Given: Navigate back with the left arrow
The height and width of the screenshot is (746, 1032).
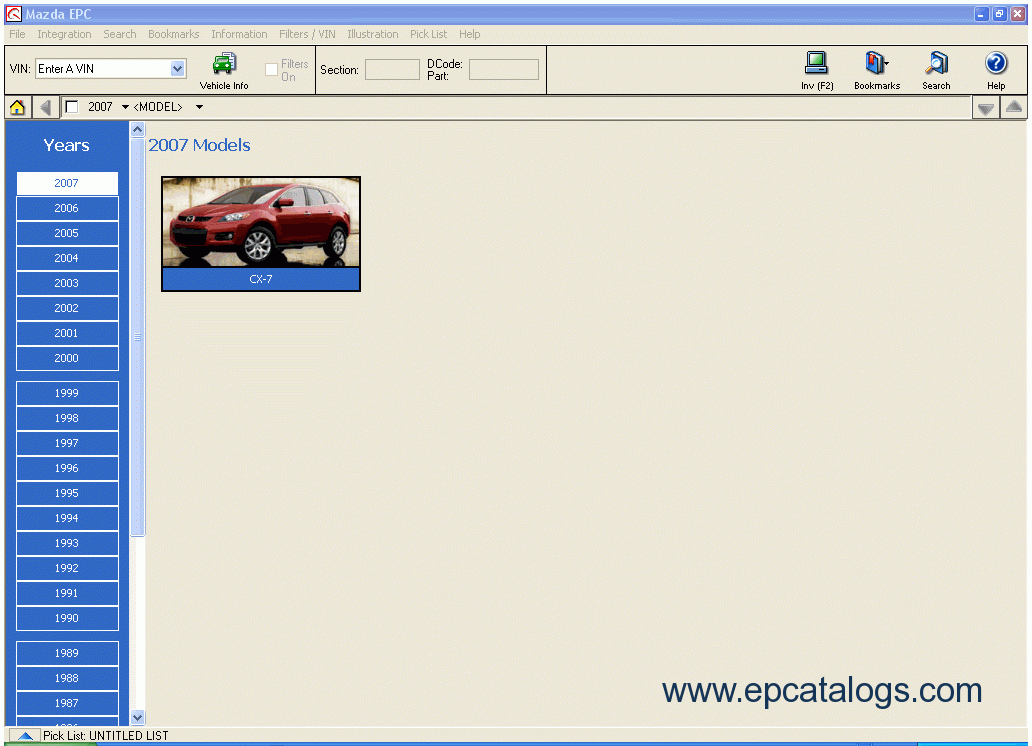Looking at the screenshot, I should pyautogui.click(x=45, y=107).
